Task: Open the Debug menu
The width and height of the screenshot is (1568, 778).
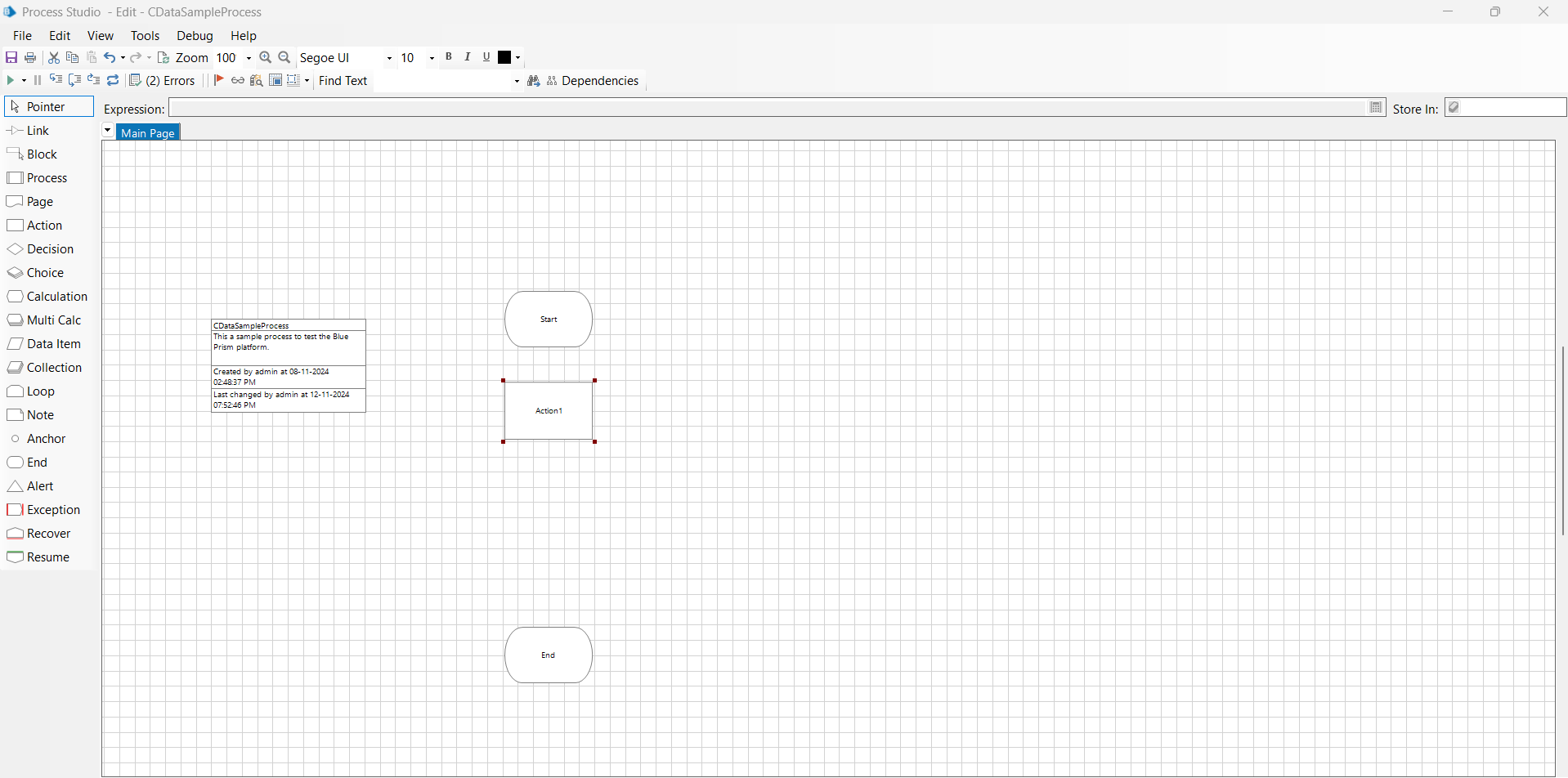Action: [x=195, y=36]
